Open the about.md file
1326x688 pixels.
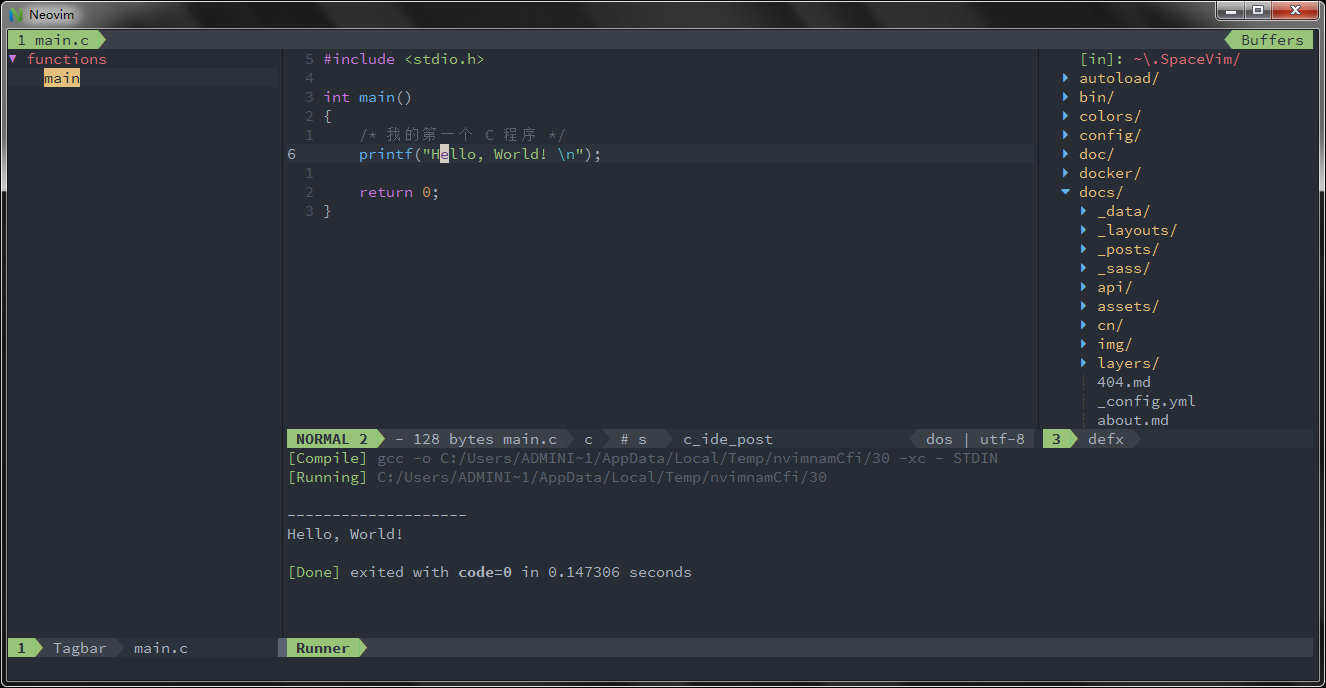pos(1132,420)
